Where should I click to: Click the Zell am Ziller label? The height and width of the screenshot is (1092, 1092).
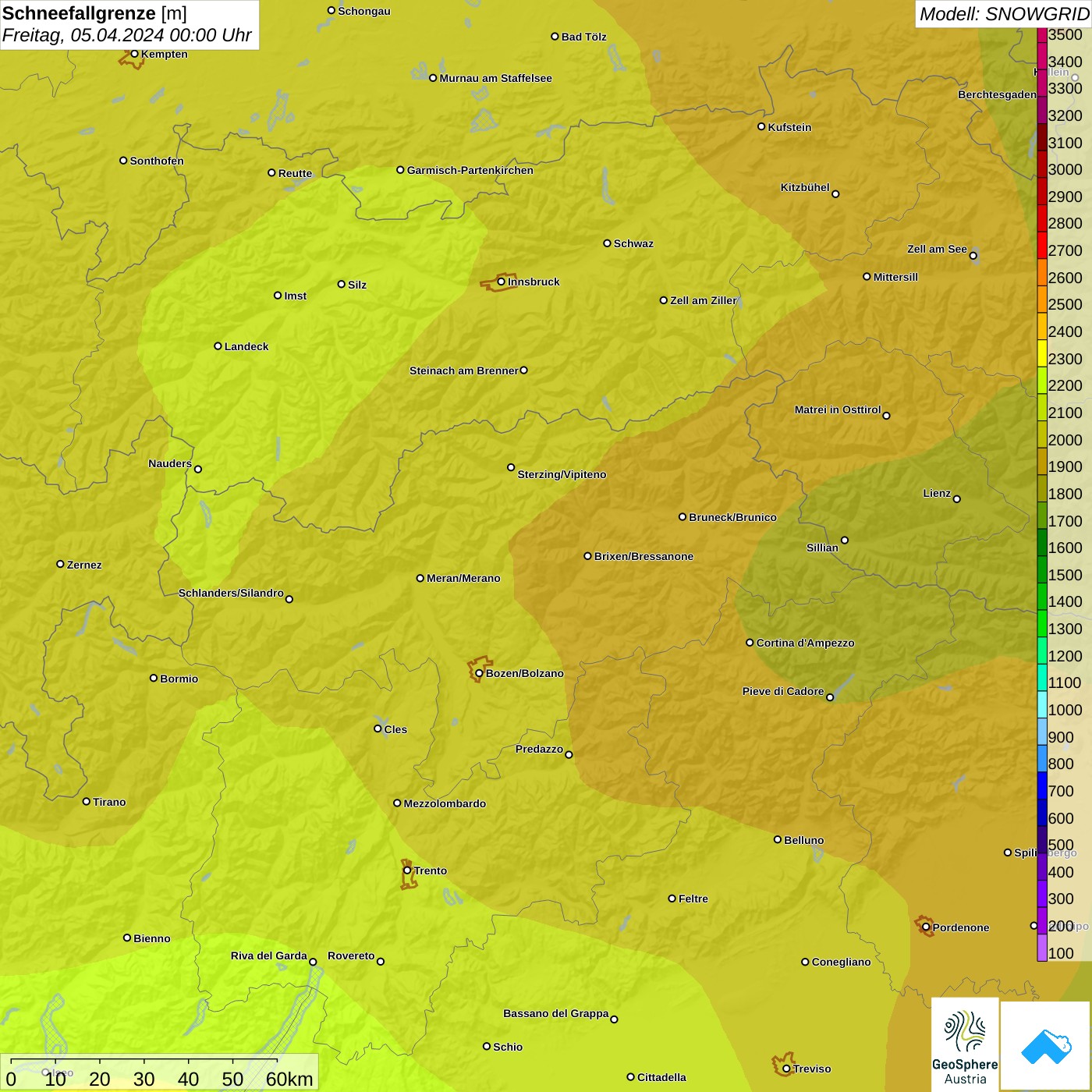704,300
